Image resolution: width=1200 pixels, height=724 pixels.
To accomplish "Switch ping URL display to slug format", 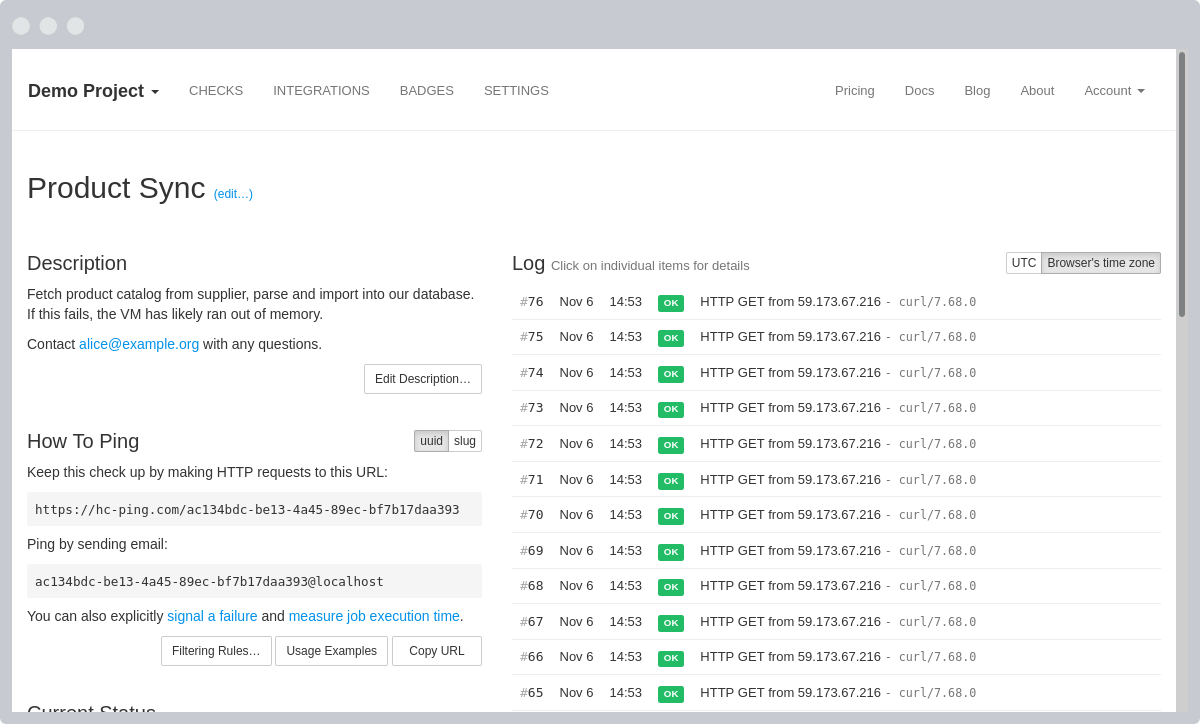I will (x=464, y=440).
